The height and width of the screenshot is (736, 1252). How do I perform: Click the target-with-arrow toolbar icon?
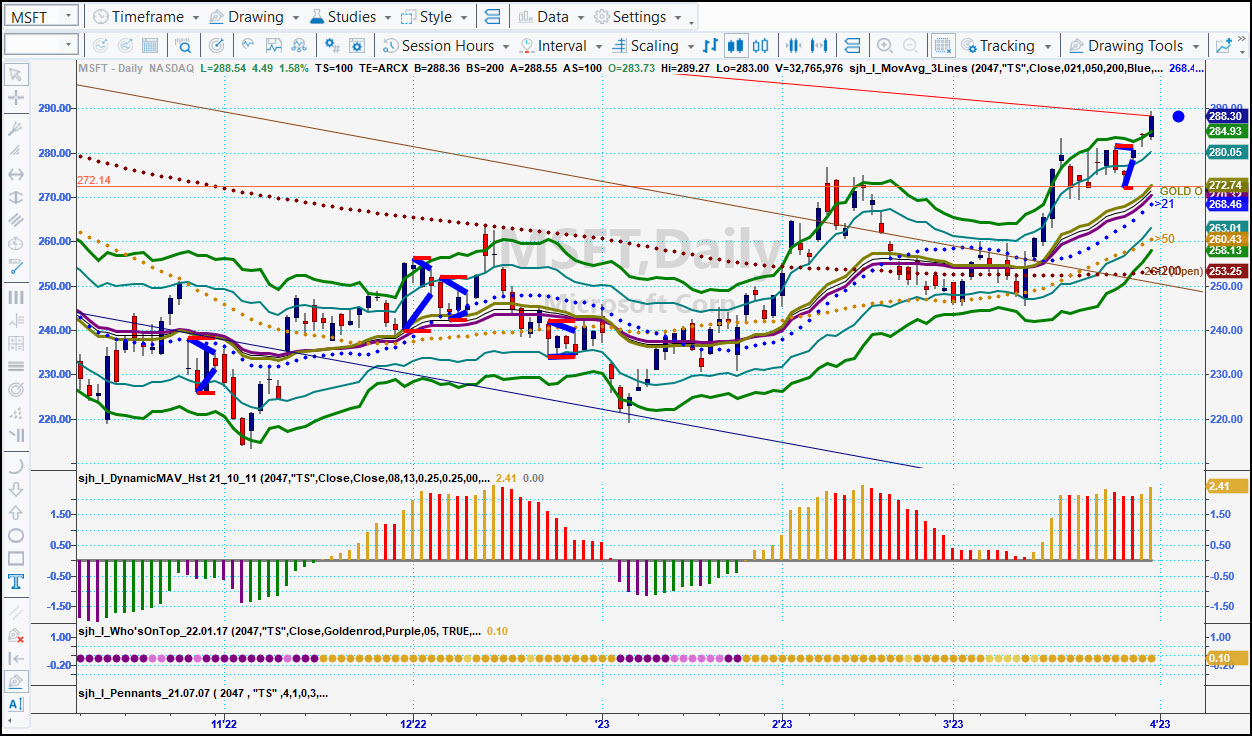click(x=216, y=45)
